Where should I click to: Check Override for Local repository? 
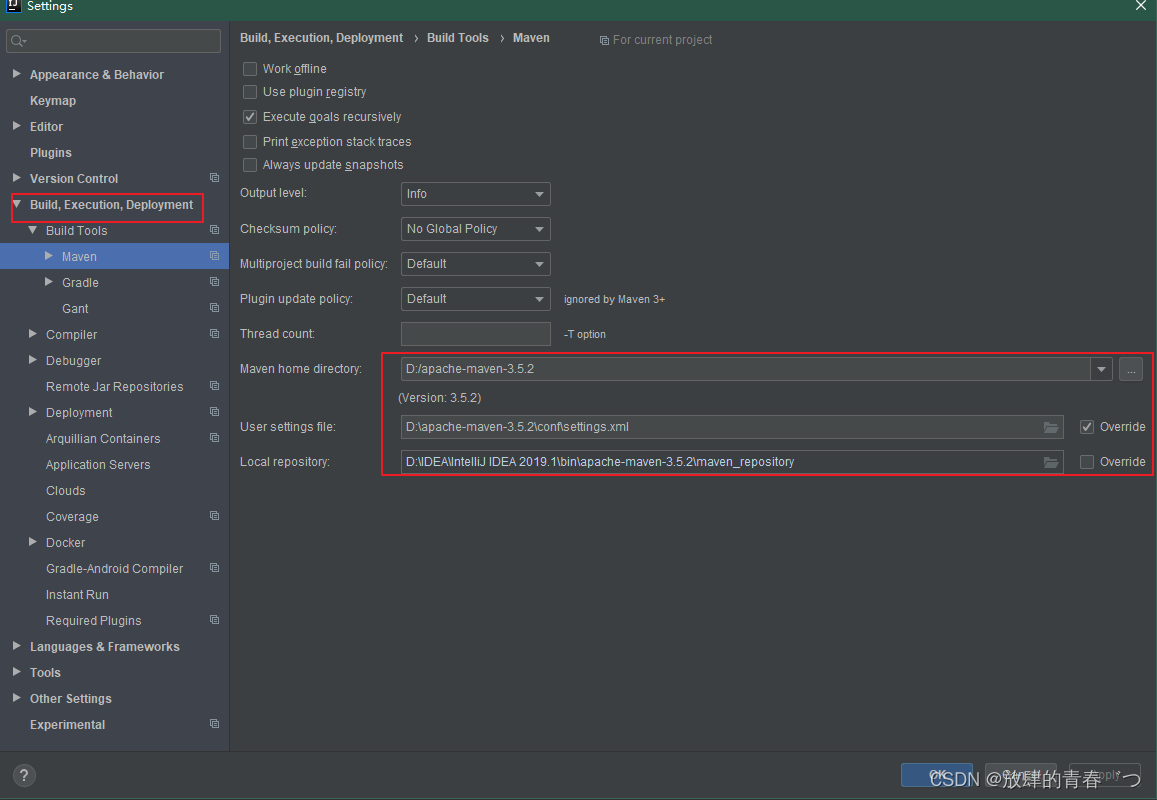pos(1087,462)
